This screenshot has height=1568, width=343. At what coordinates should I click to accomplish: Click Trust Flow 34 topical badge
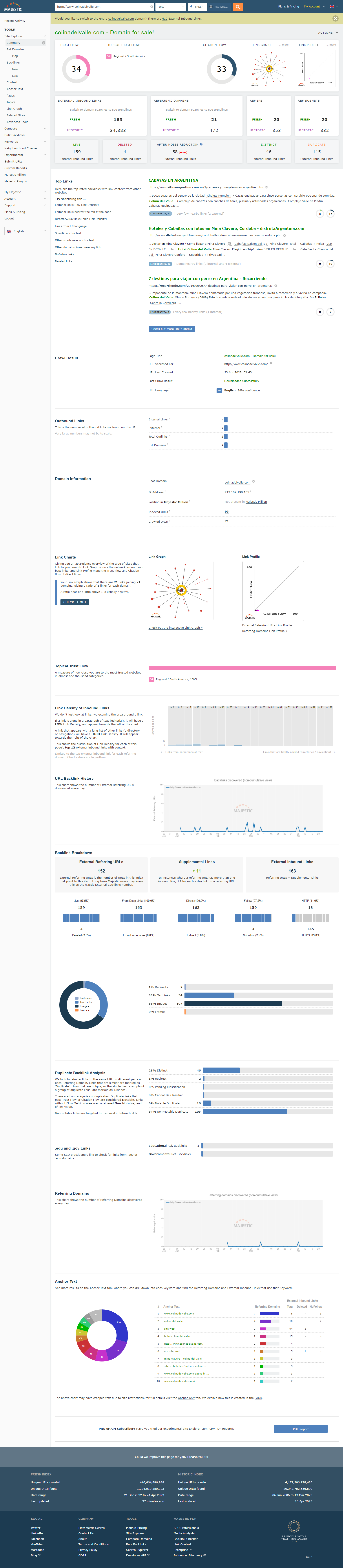pos(109,57)
